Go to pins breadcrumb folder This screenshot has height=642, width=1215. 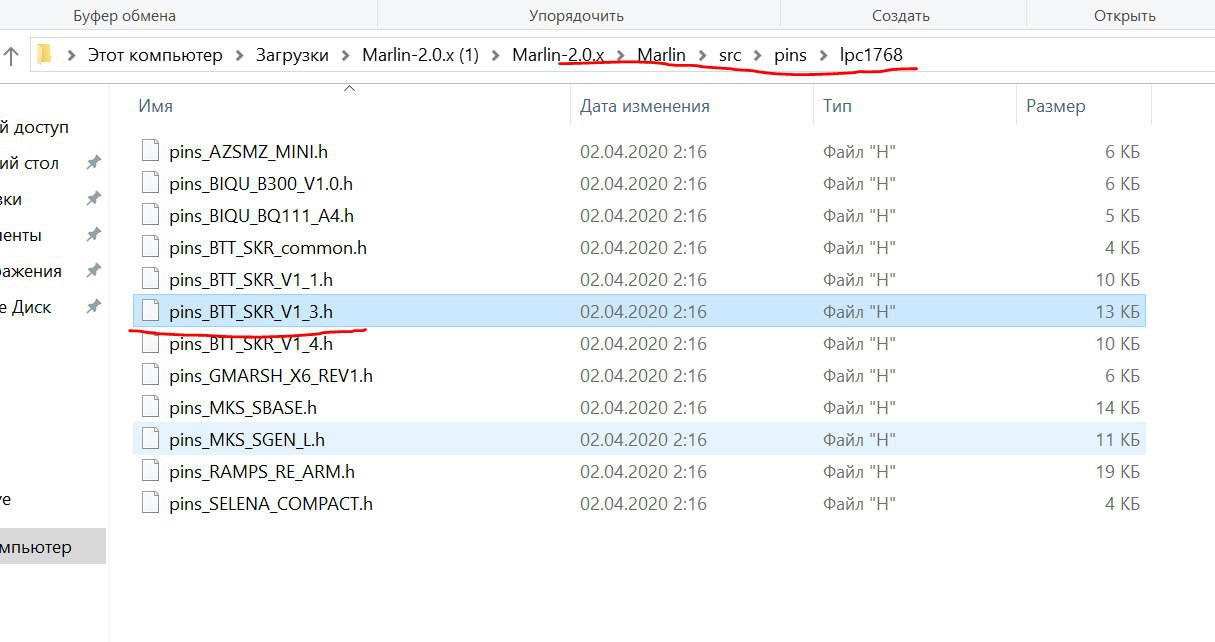[790, 56]
